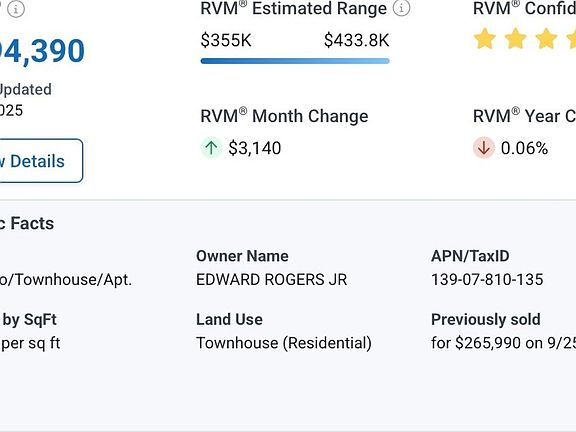Click the green up arrow Month Change icon
576x432 pixels.
pyautogui.click(x=211, y=148)
